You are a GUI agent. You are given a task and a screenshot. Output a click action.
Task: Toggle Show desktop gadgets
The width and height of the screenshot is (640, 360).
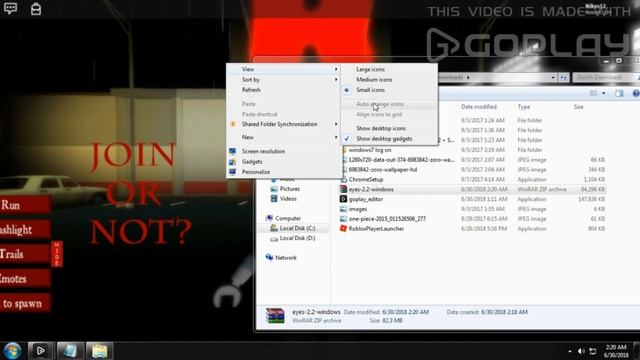pyautogui.click(x=389, y=139)
